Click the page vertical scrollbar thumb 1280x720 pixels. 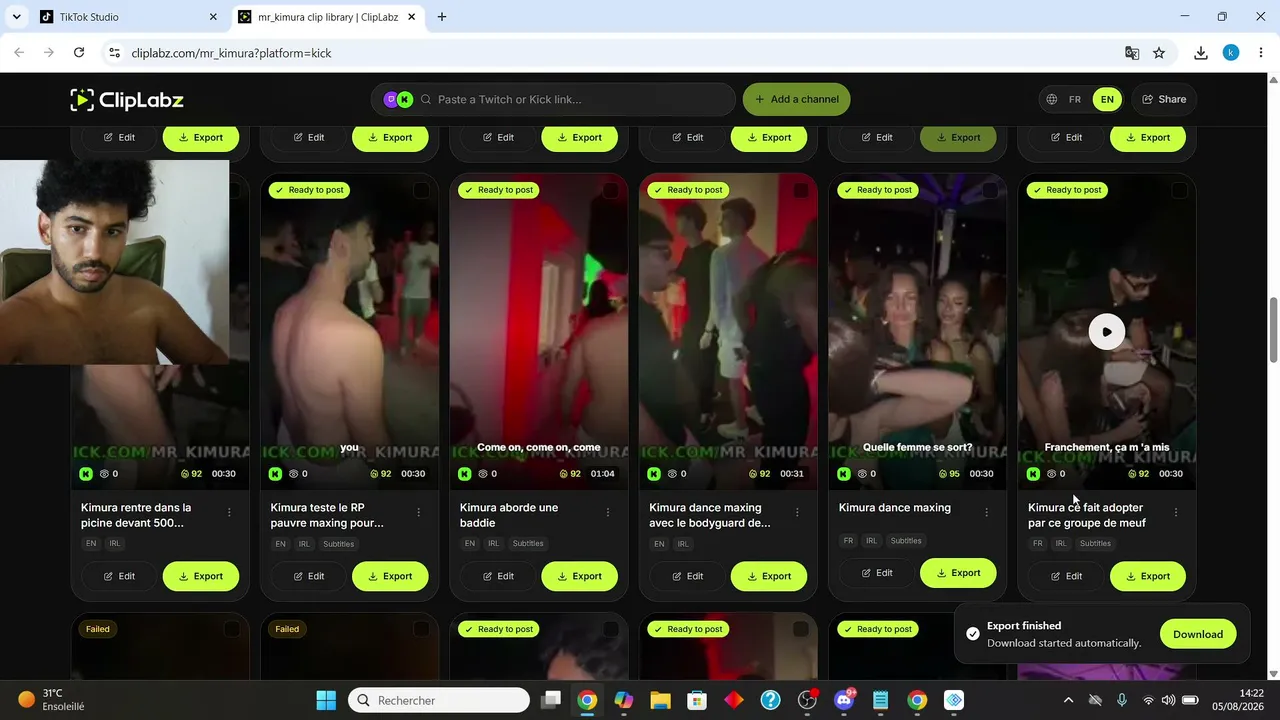click(1273, 330)
